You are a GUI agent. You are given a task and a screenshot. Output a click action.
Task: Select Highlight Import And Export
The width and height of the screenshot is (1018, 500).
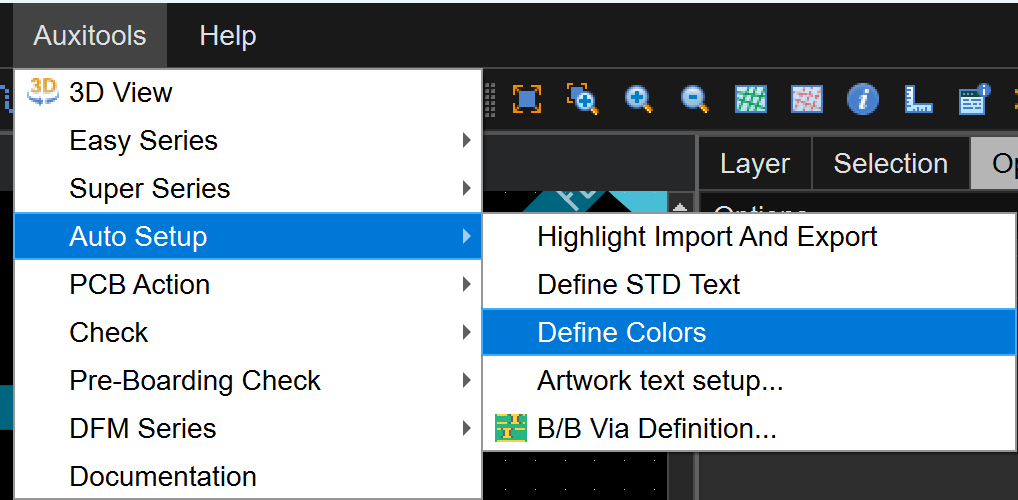(x=706, y=237)
